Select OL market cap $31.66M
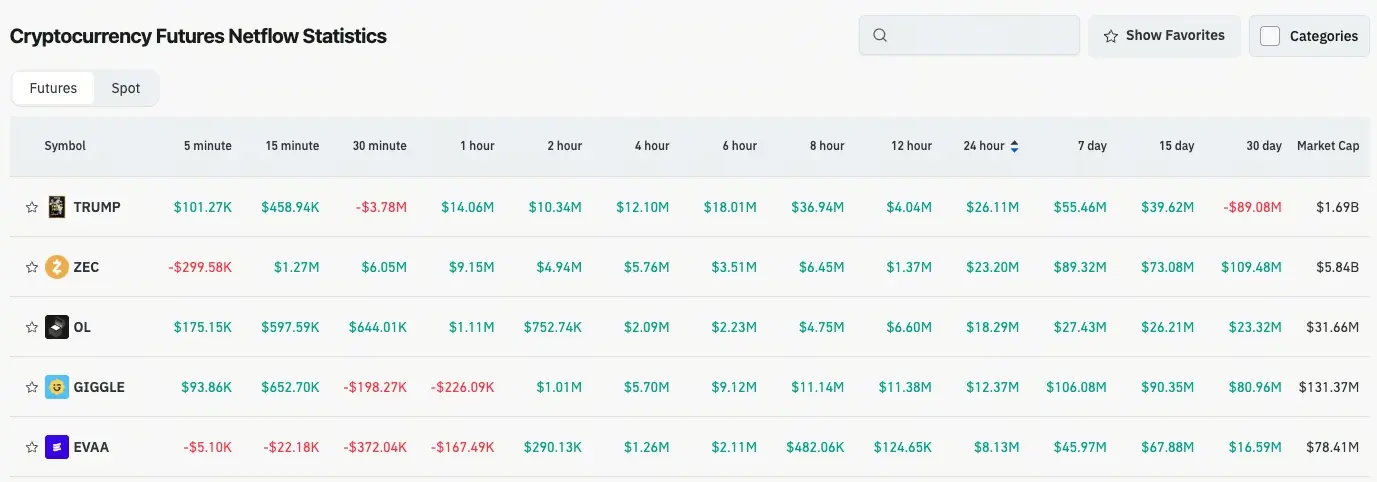1377x482 pixels. 1333,327
